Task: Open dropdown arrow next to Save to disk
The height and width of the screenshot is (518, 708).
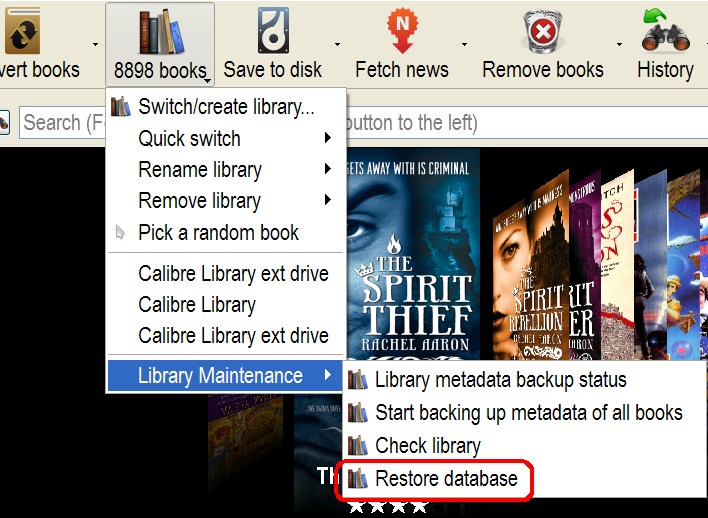Action: (337, 44)
